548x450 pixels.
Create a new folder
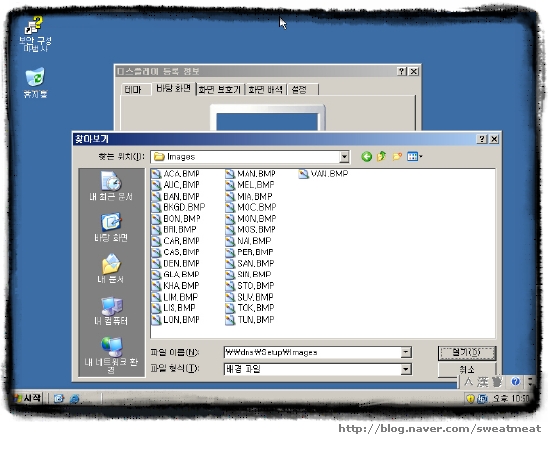point(397,157)
